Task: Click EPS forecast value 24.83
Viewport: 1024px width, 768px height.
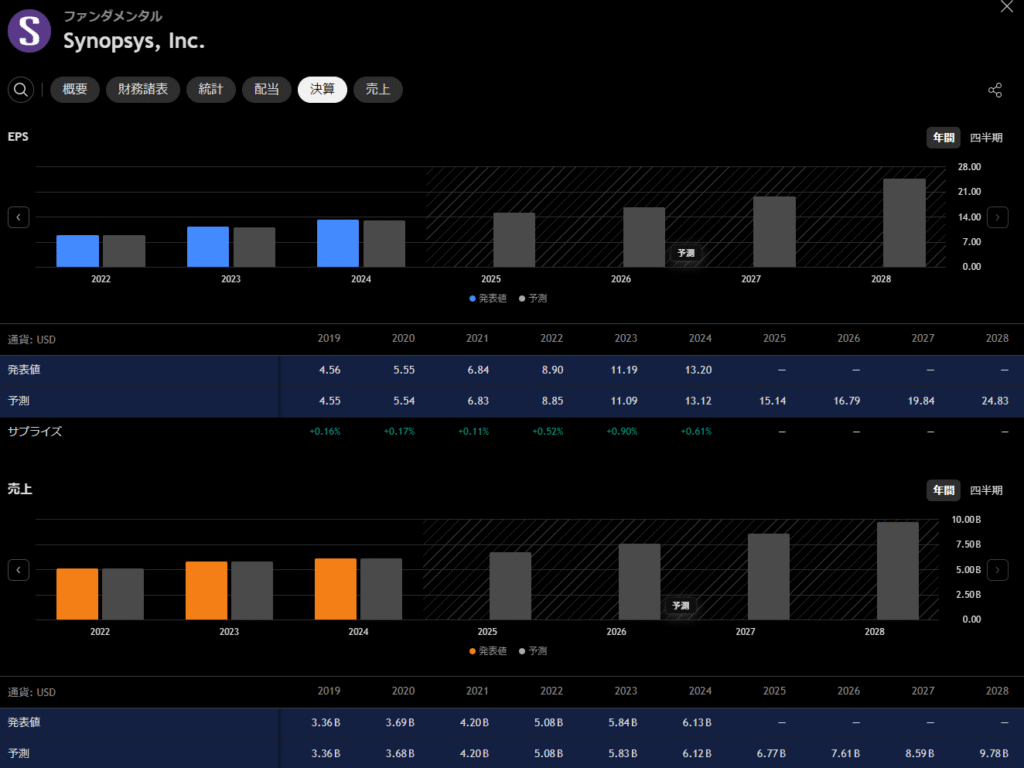Action: click(995, 401)
